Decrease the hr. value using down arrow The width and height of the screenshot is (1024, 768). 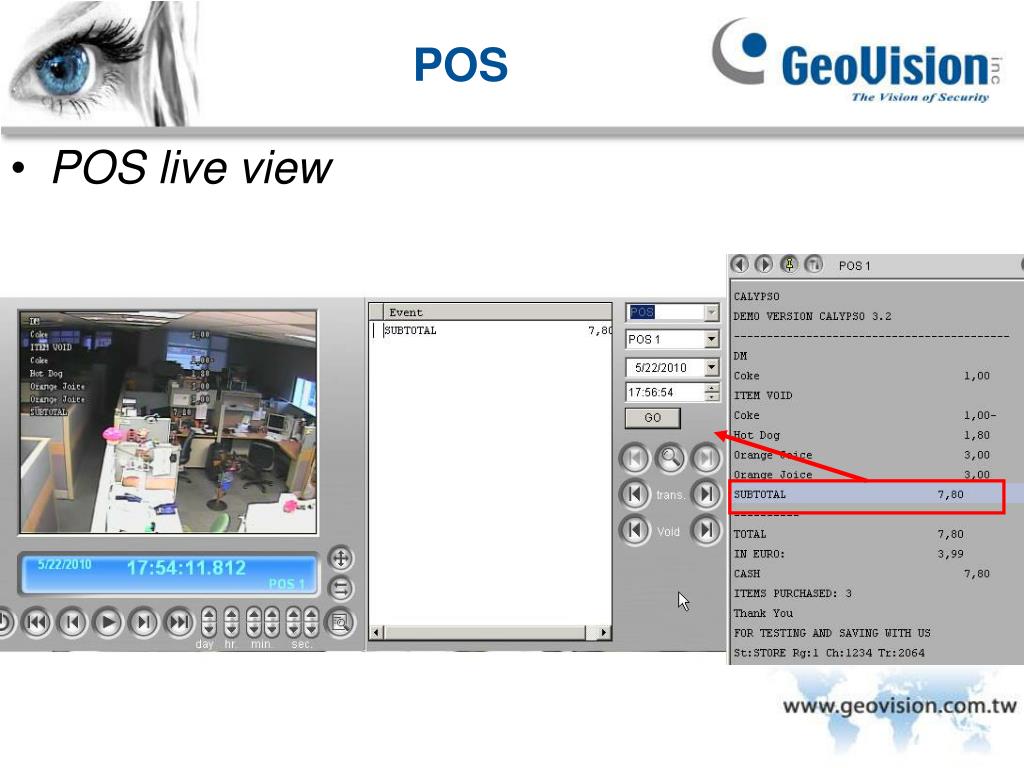pyautogui.click(x=231, y=629)
